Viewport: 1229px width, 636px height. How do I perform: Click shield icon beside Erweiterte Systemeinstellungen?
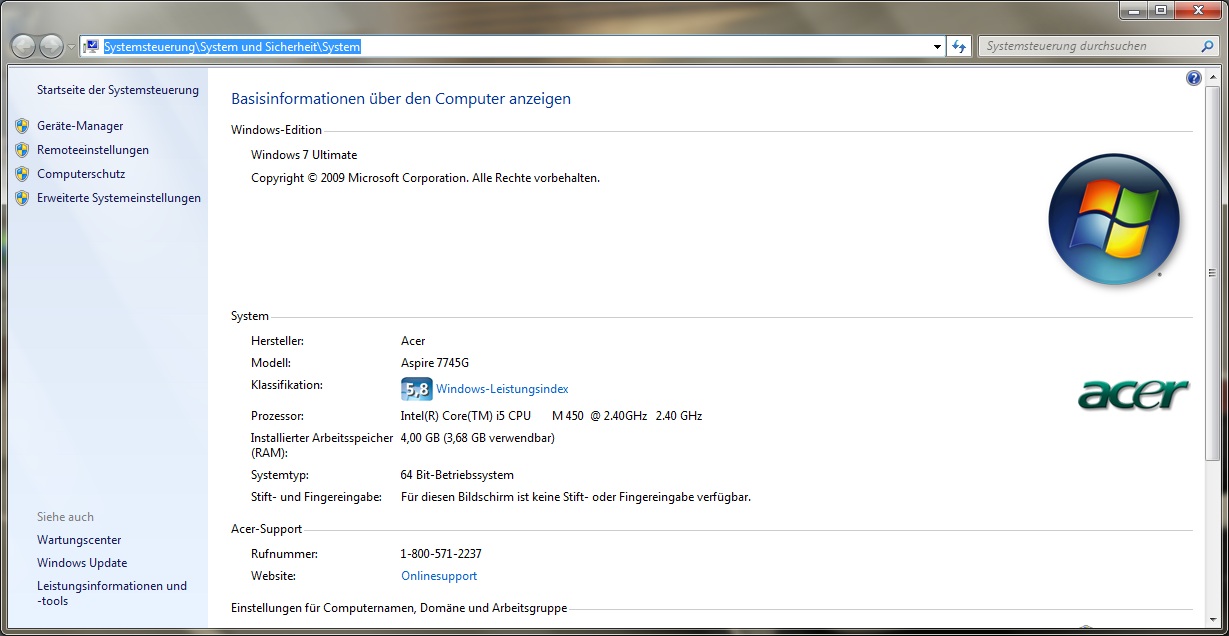tap(22, 198)
